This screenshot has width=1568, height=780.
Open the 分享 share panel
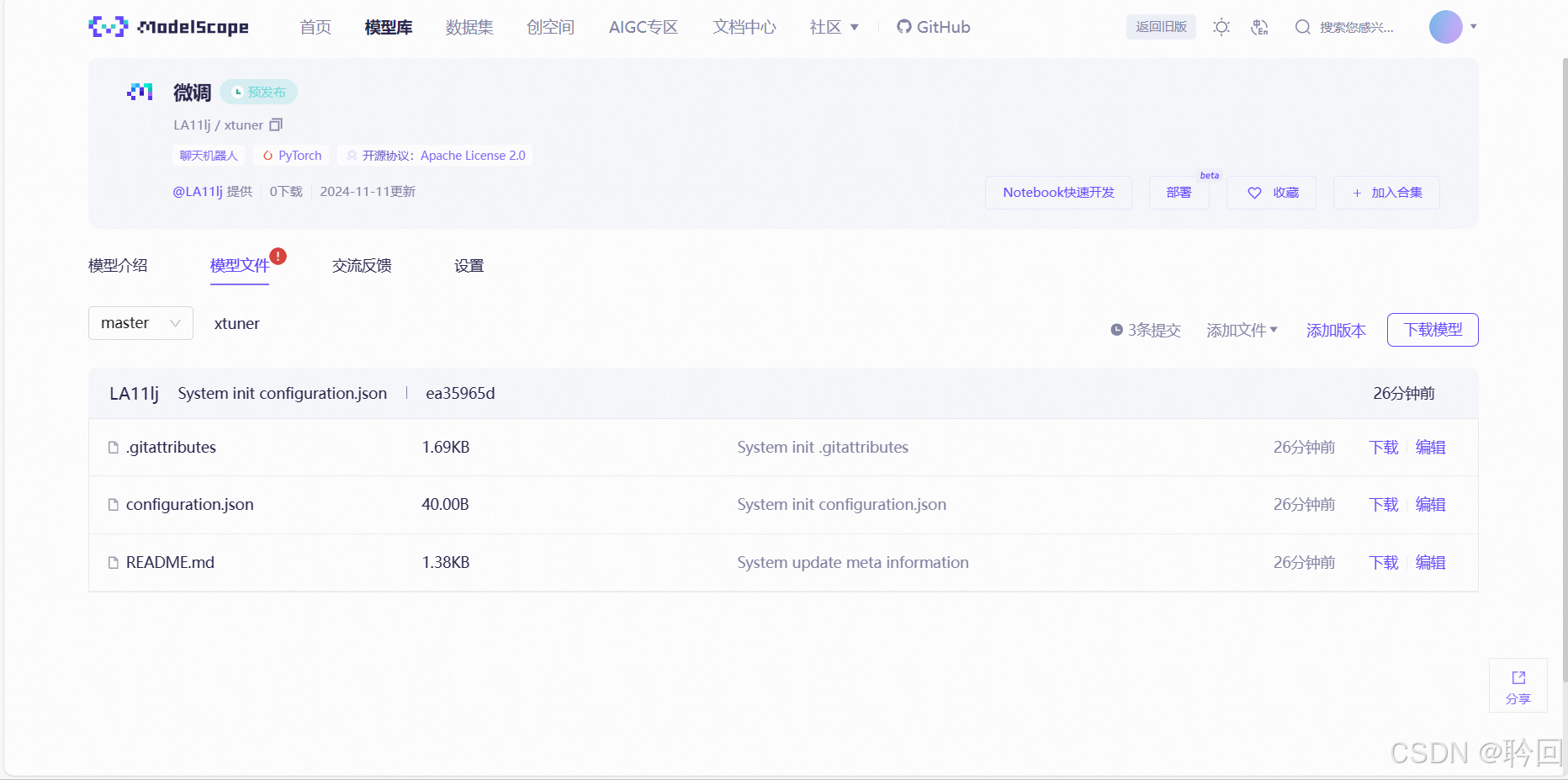click(x=1518, y=686)
